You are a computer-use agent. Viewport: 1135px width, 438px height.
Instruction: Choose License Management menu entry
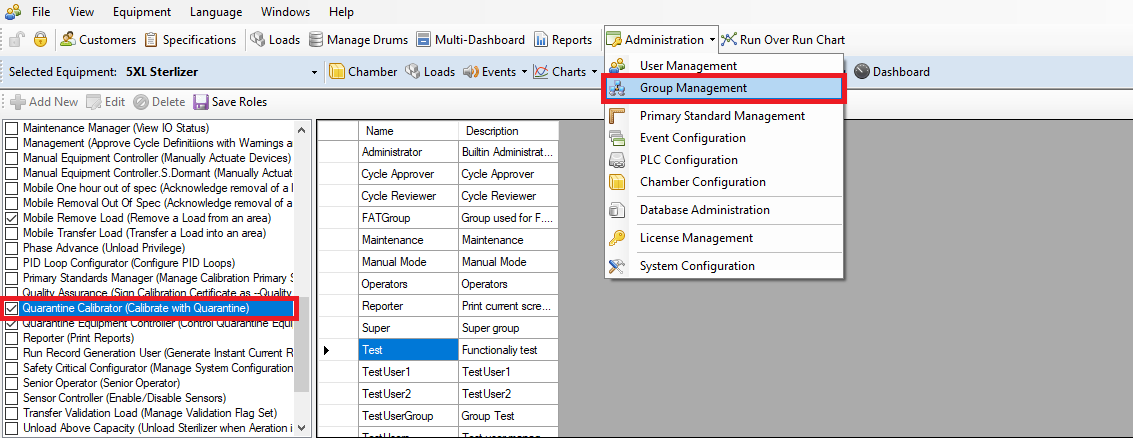(x=696, y=238)
